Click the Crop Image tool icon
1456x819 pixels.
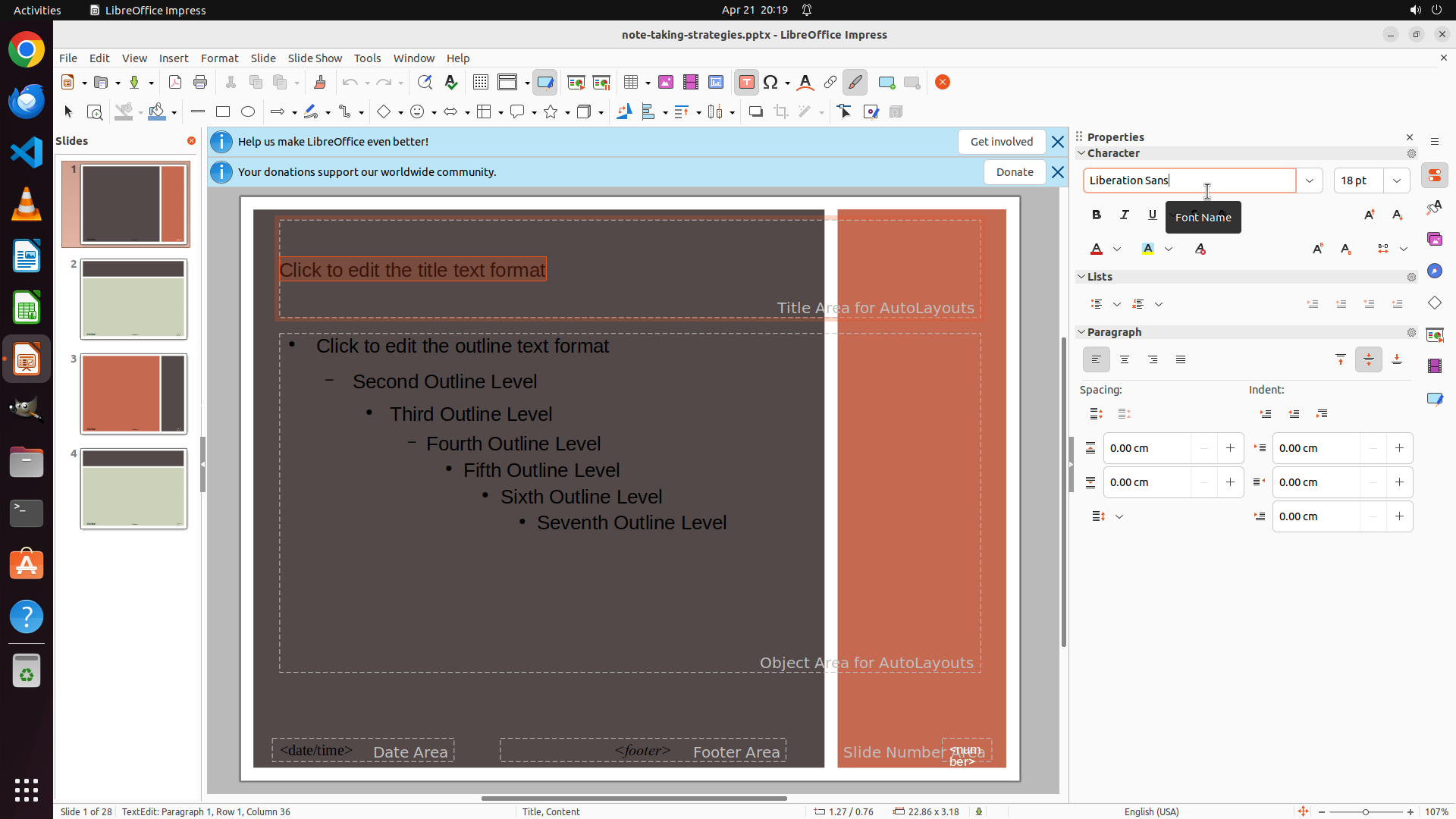(781, 112)
